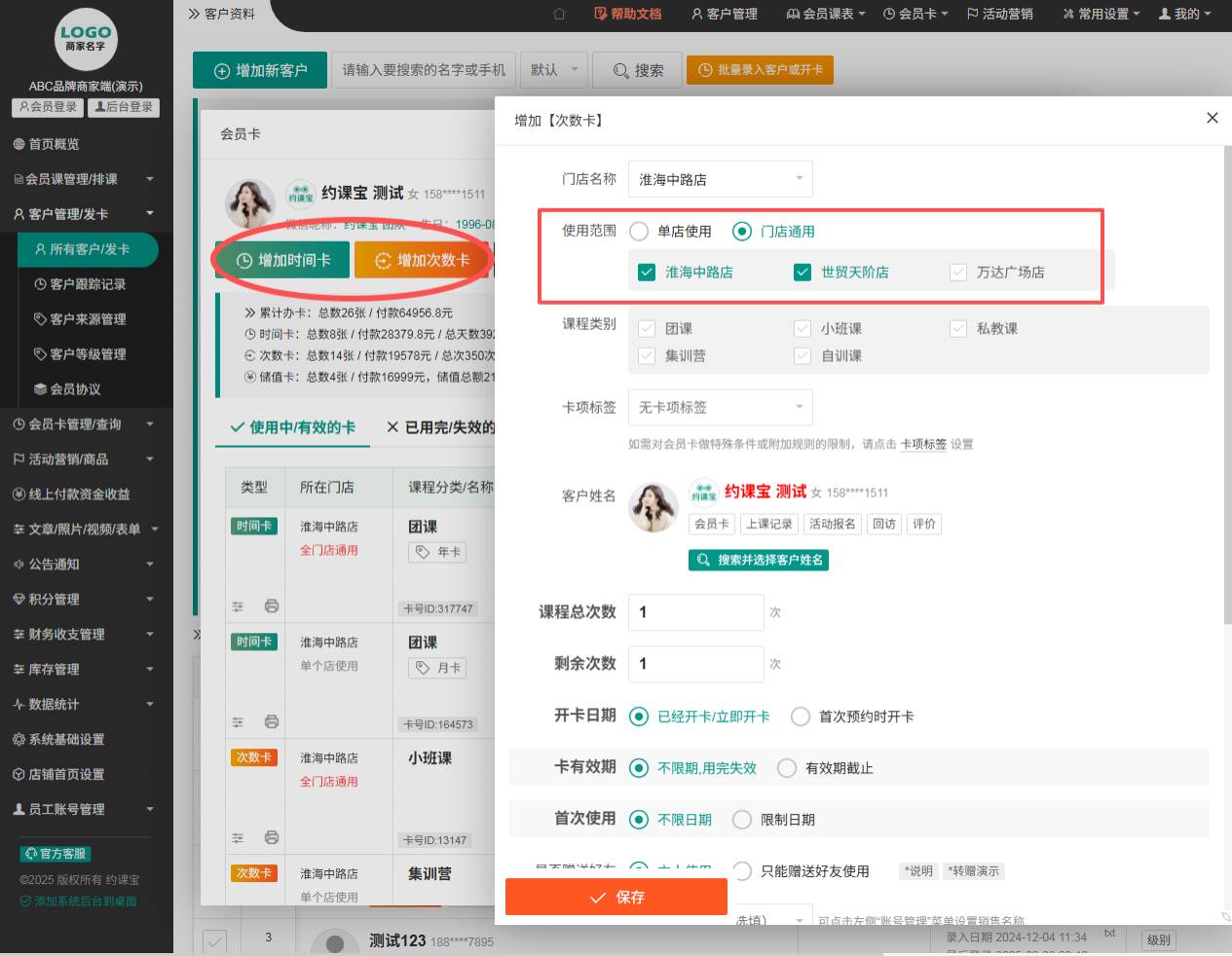
Task: Switch to 使用中/有效的卡 tab
Action: click(x=292, y=427)
